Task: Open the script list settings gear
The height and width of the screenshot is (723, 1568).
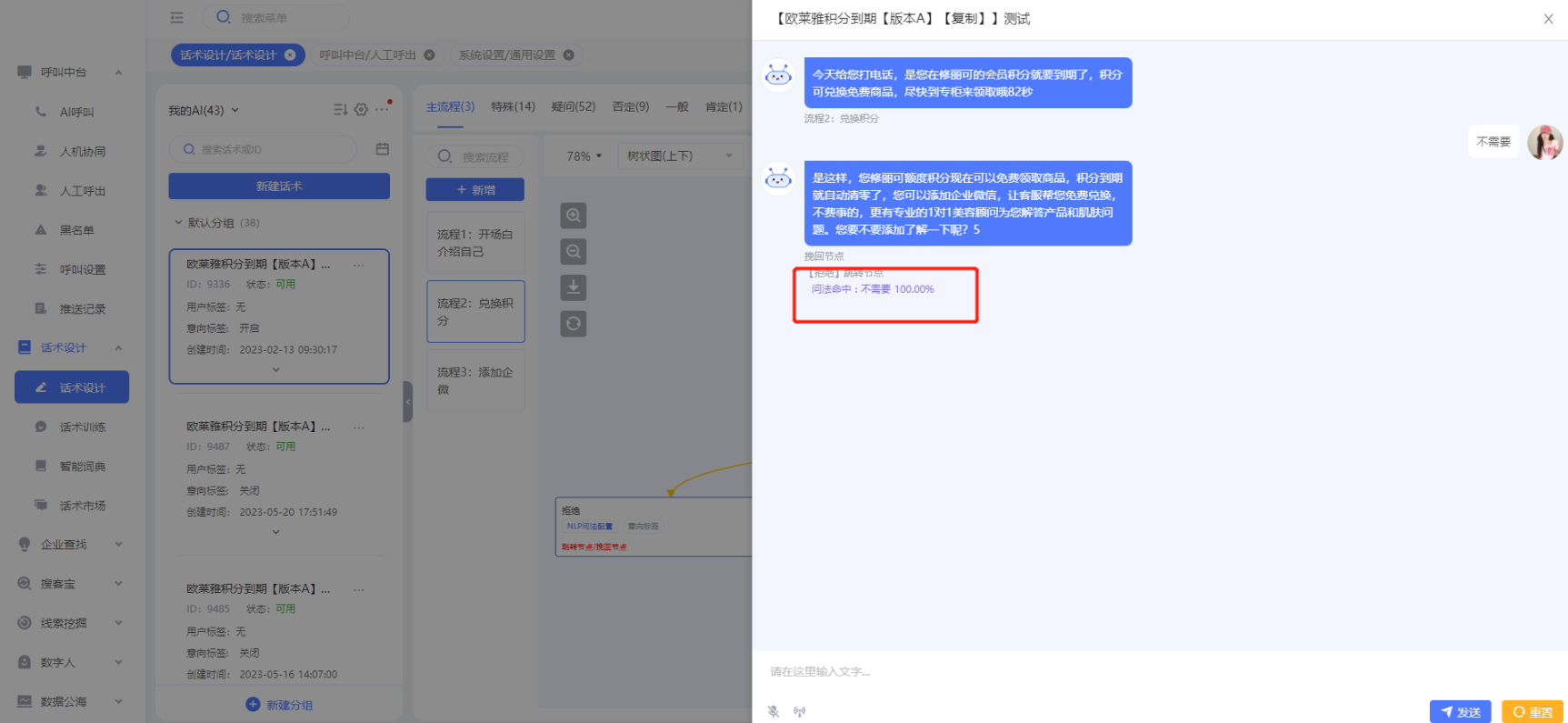Action: coord(361,110)
